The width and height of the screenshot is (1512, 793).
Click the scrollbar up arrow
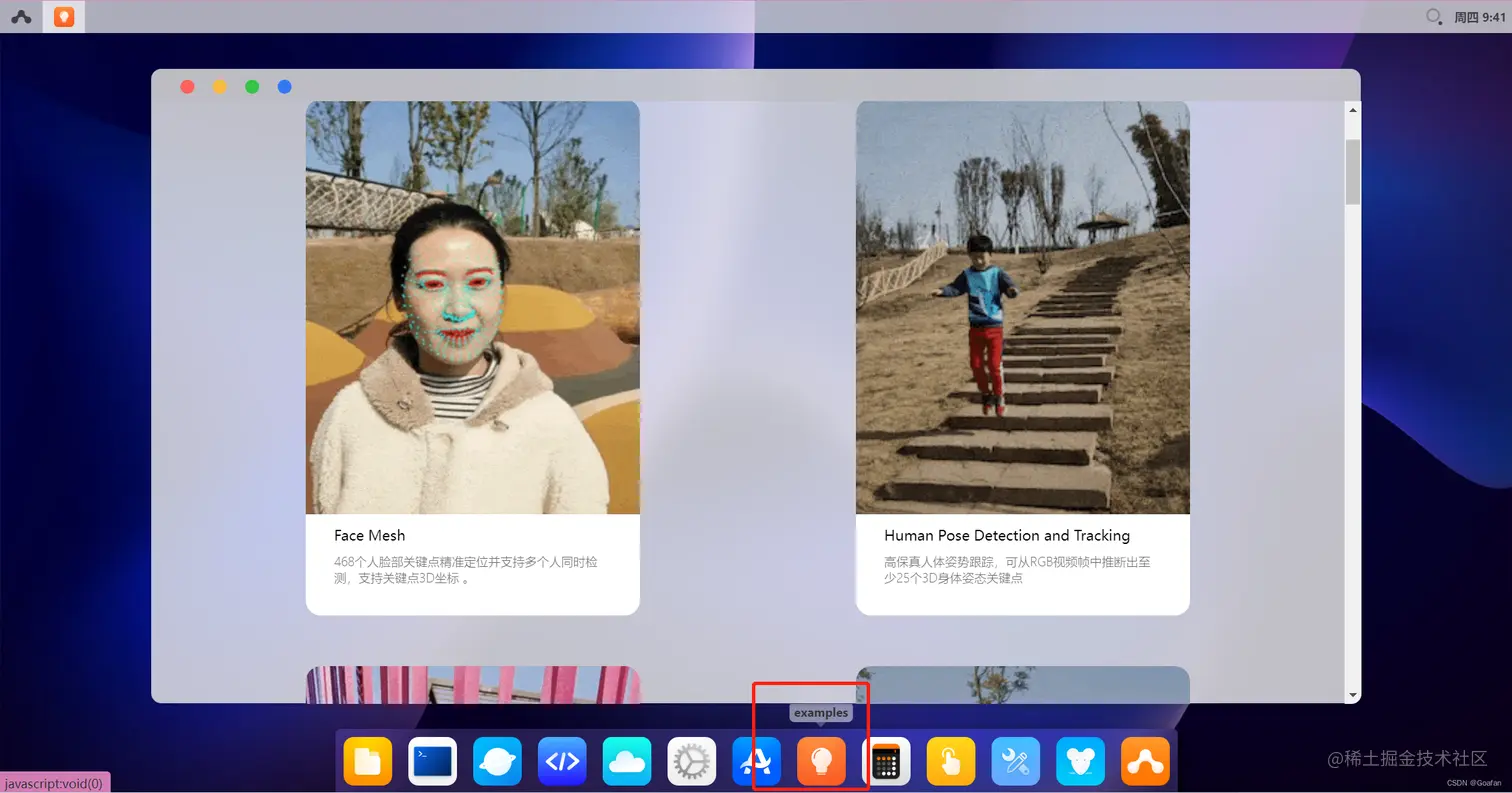(1353, 110)
